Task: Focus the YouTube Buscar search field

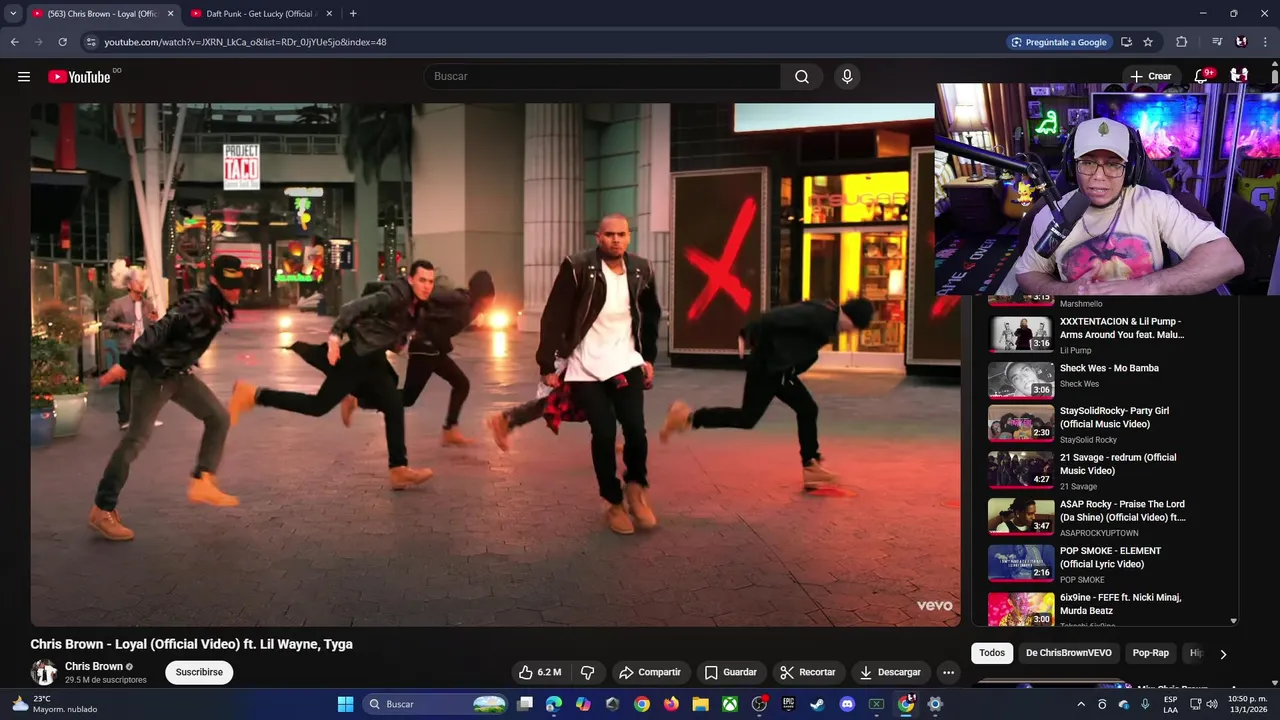Action: click(x=603, y=77)
